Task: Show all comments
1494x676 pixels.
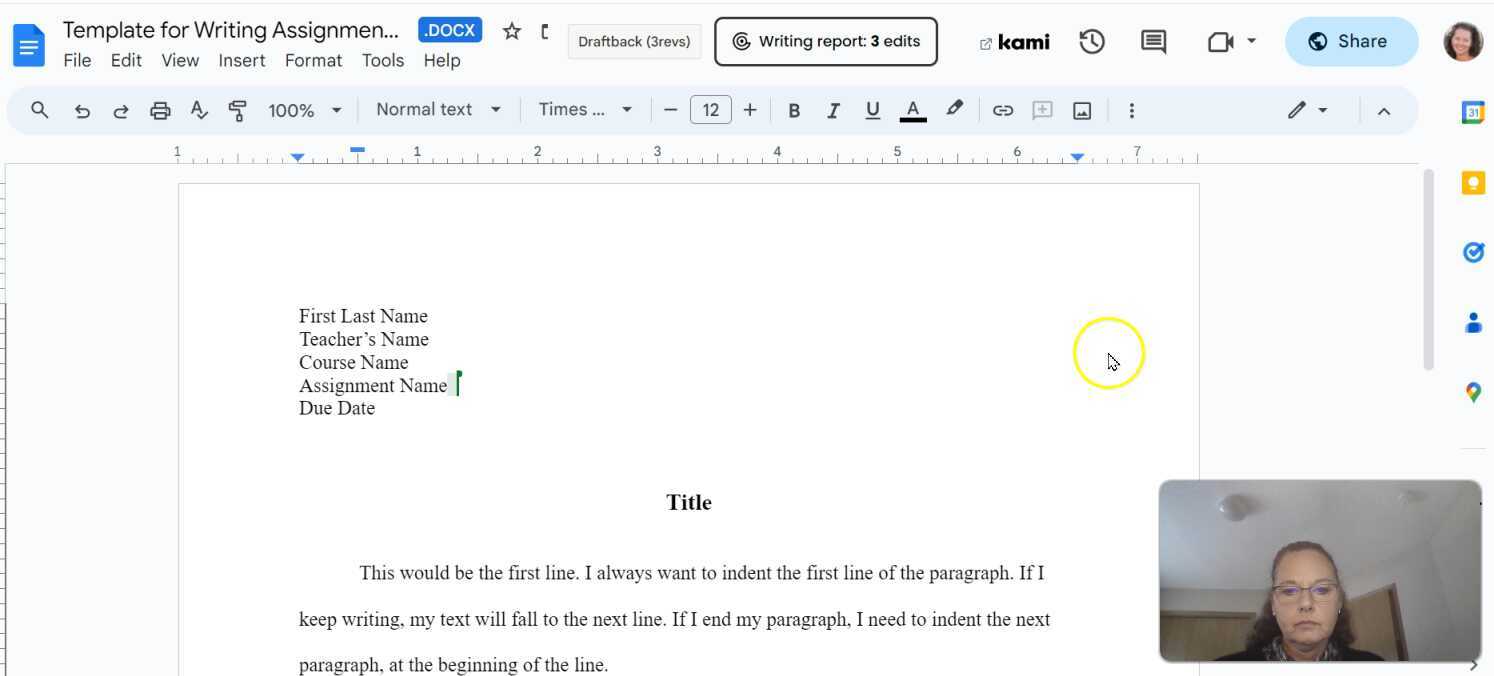Action: coord(1152,41)
